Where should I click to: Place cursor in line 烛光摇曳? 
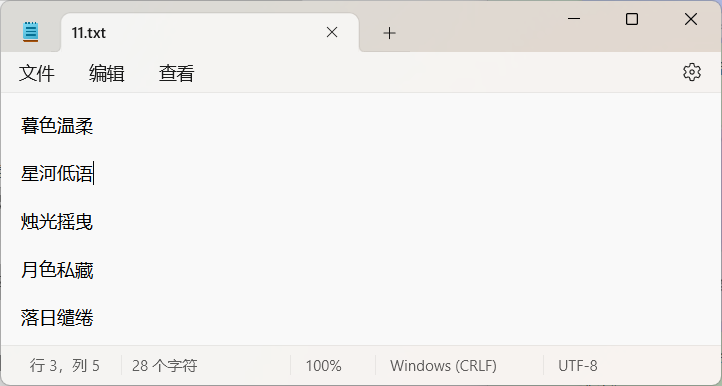[57, 222]
